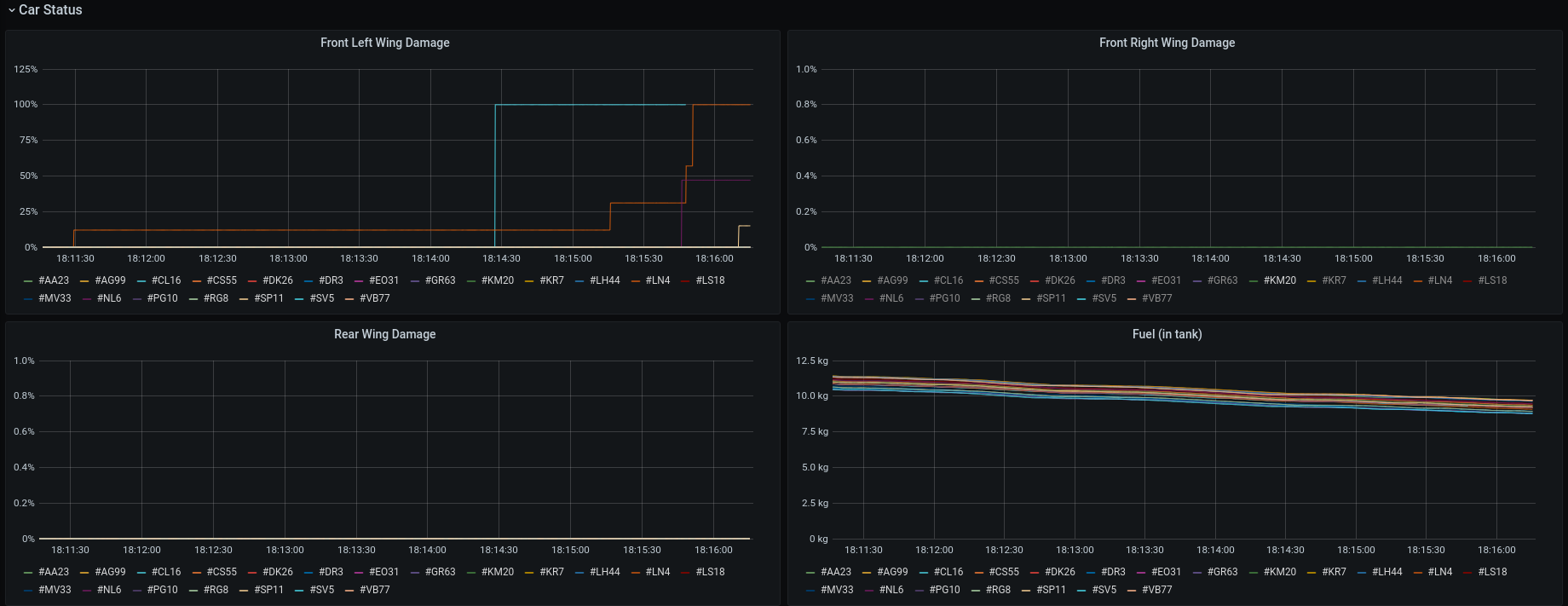Toggle #MV33 series in Front Left Wing legend
Image resolution: width=1568 pixels, height=606 pixels.
55,298
